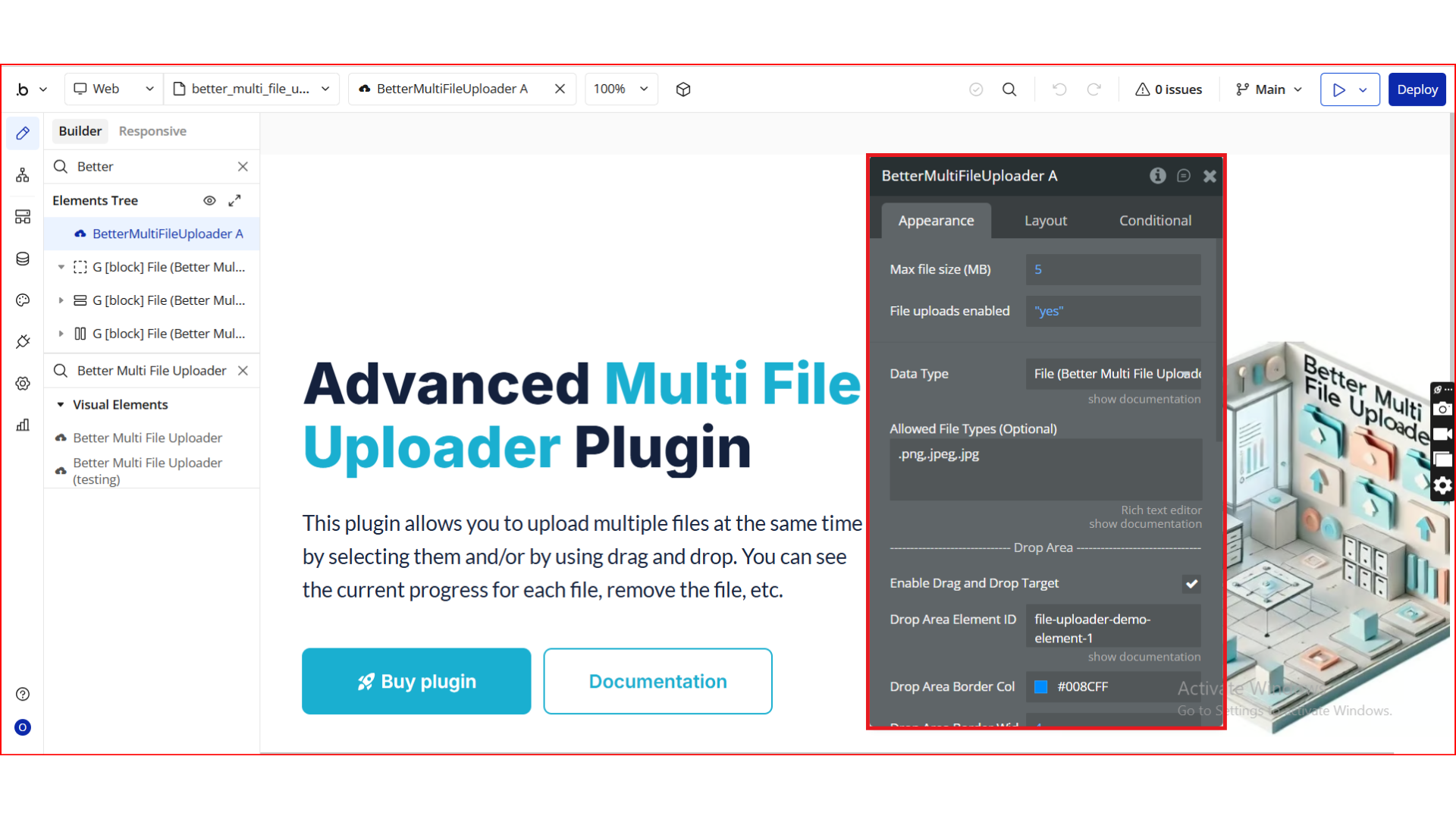Click the Deploy button
1456x819 pixels.
[x=1417, y=89]
